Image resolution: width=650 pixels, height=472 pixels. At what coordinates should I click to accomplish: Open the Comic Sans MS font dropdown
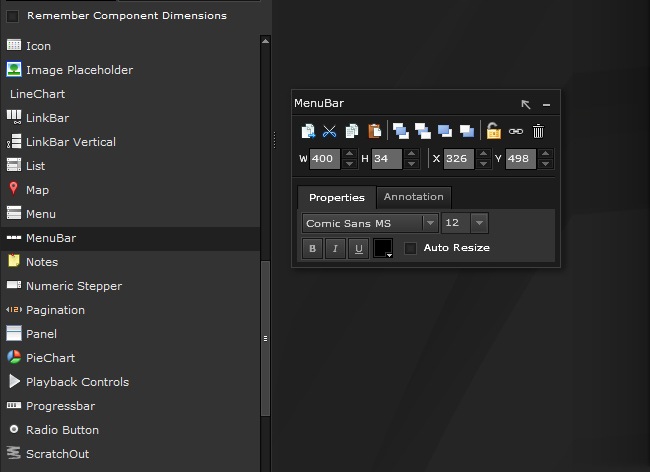pyautogui.click(x=370, y=223)
